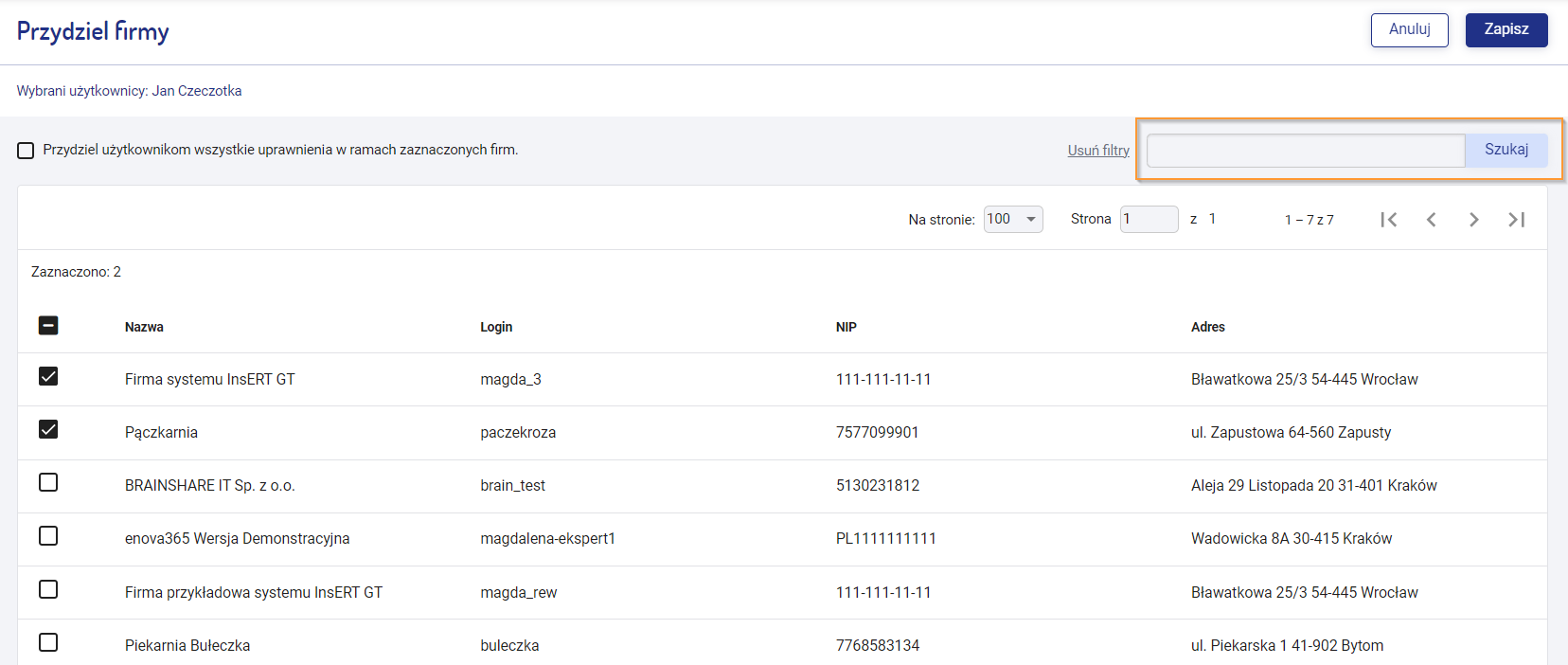Click address Aleja 29 Listopada 20 Kraków
The image size is (1568, 665).
click(x=1314, y=485)
